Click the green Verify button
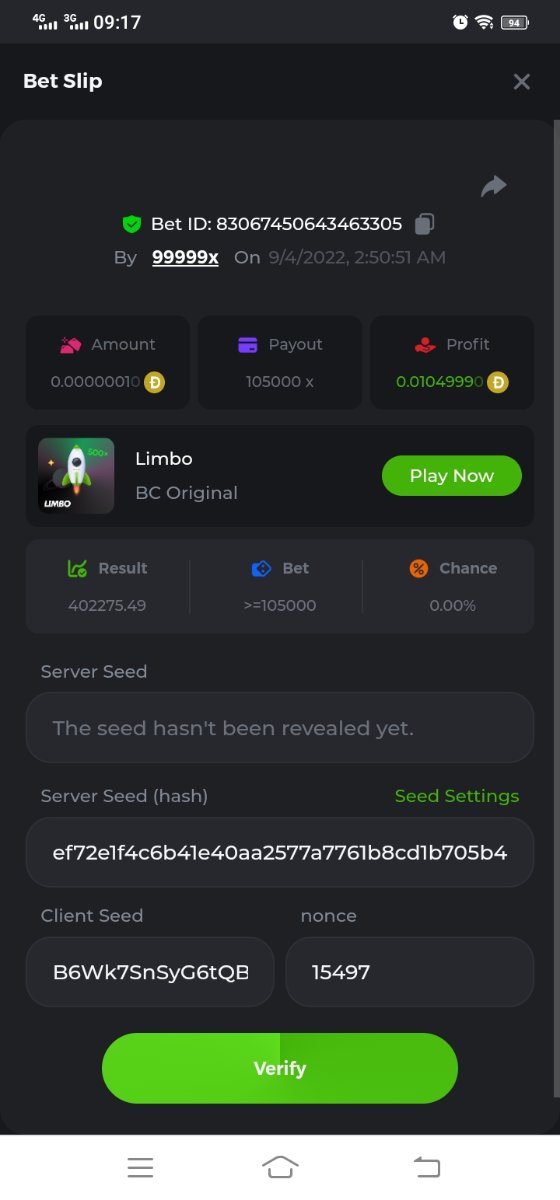This screenshot has height=1200, width=560. pyautogui.click(x=280, y=1068)
